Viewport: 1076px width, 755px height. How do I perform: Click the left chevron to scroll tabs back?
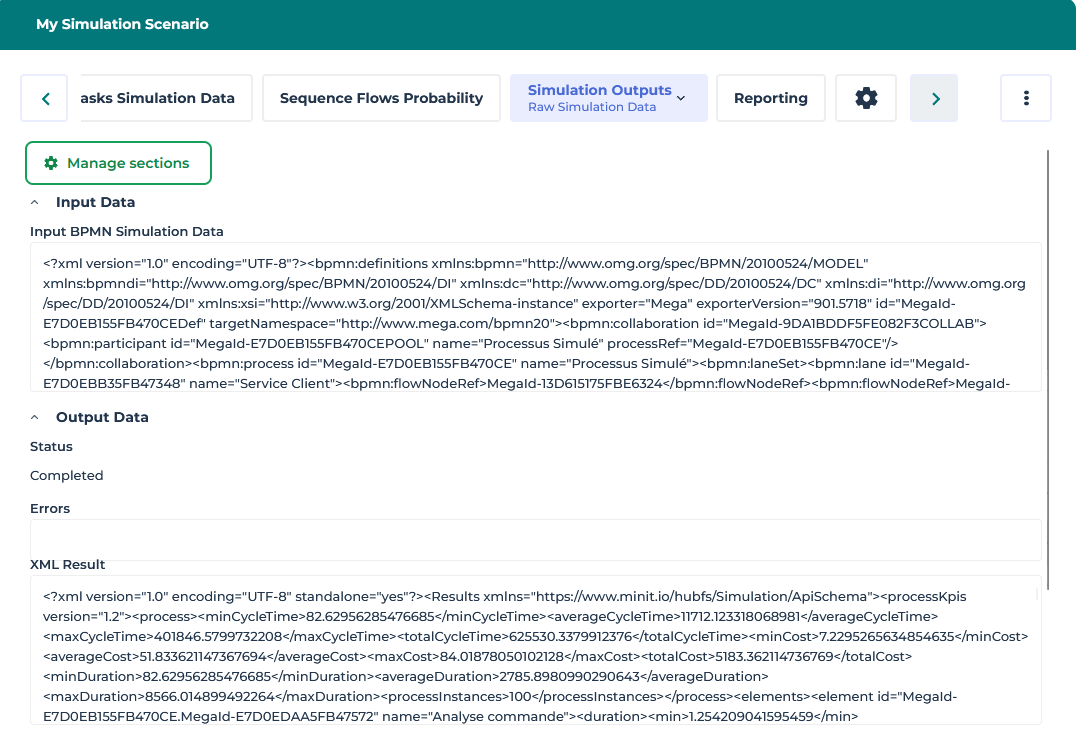coord(45,98)
